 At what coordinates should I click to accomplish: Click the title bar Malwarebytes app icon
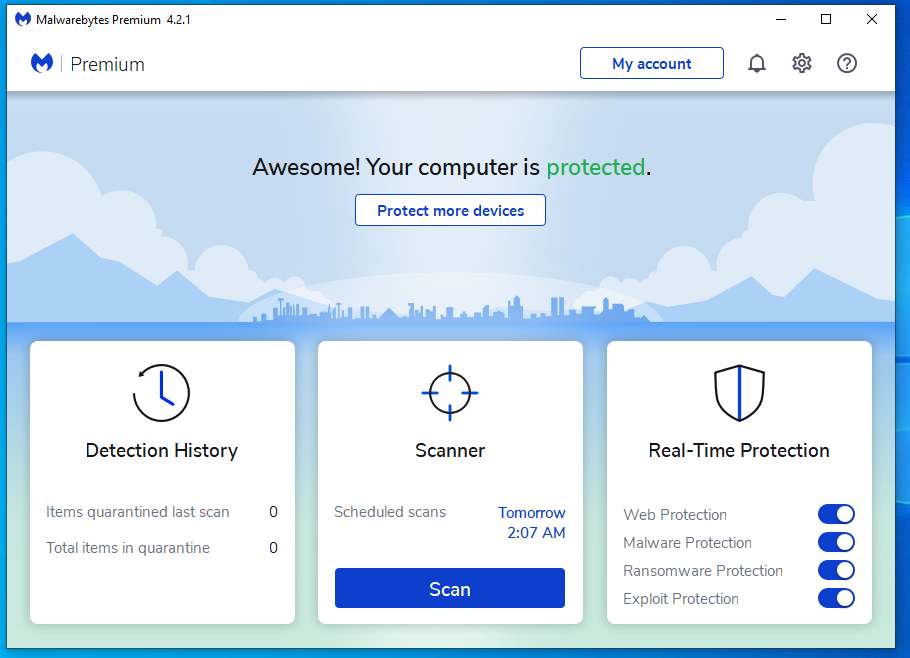pos(23,20)
